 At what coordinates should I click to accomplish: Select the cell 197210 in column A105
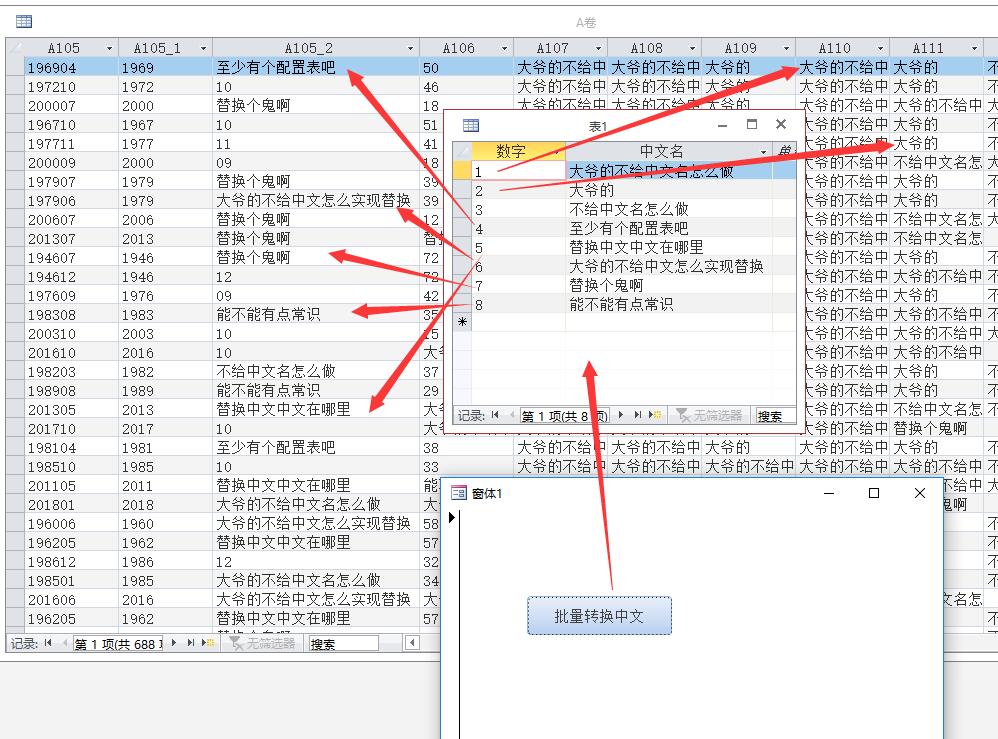pos(71,87)
